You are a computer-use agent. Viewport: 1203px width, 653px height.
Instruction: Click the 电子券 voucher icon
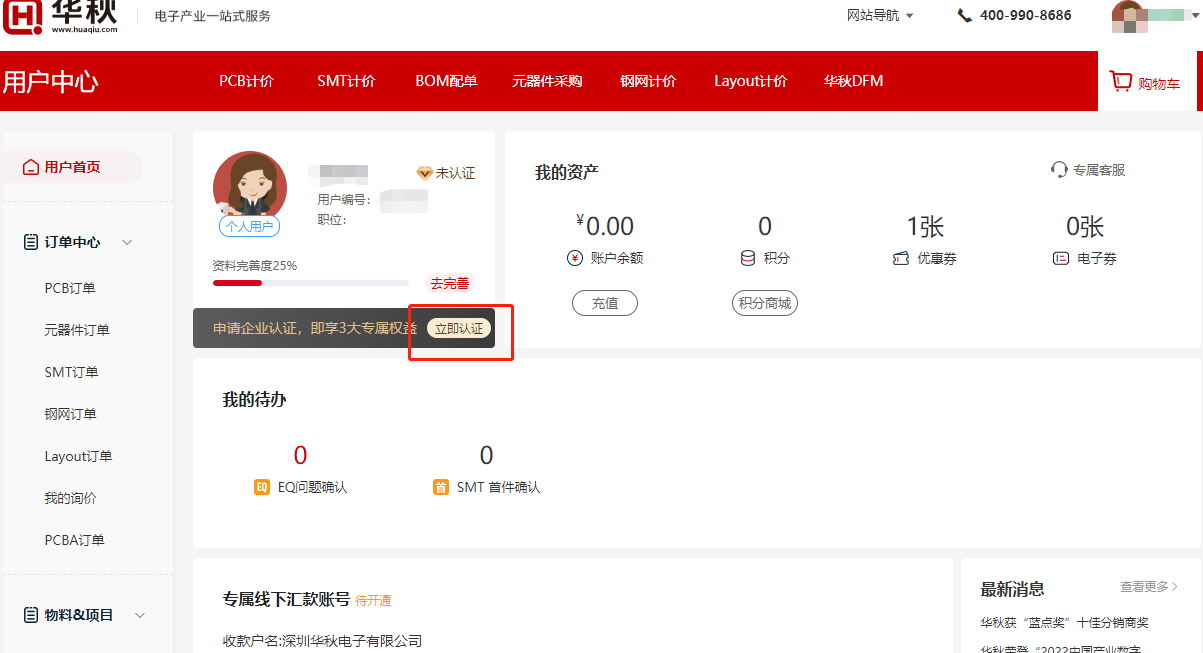point(1061,258)
